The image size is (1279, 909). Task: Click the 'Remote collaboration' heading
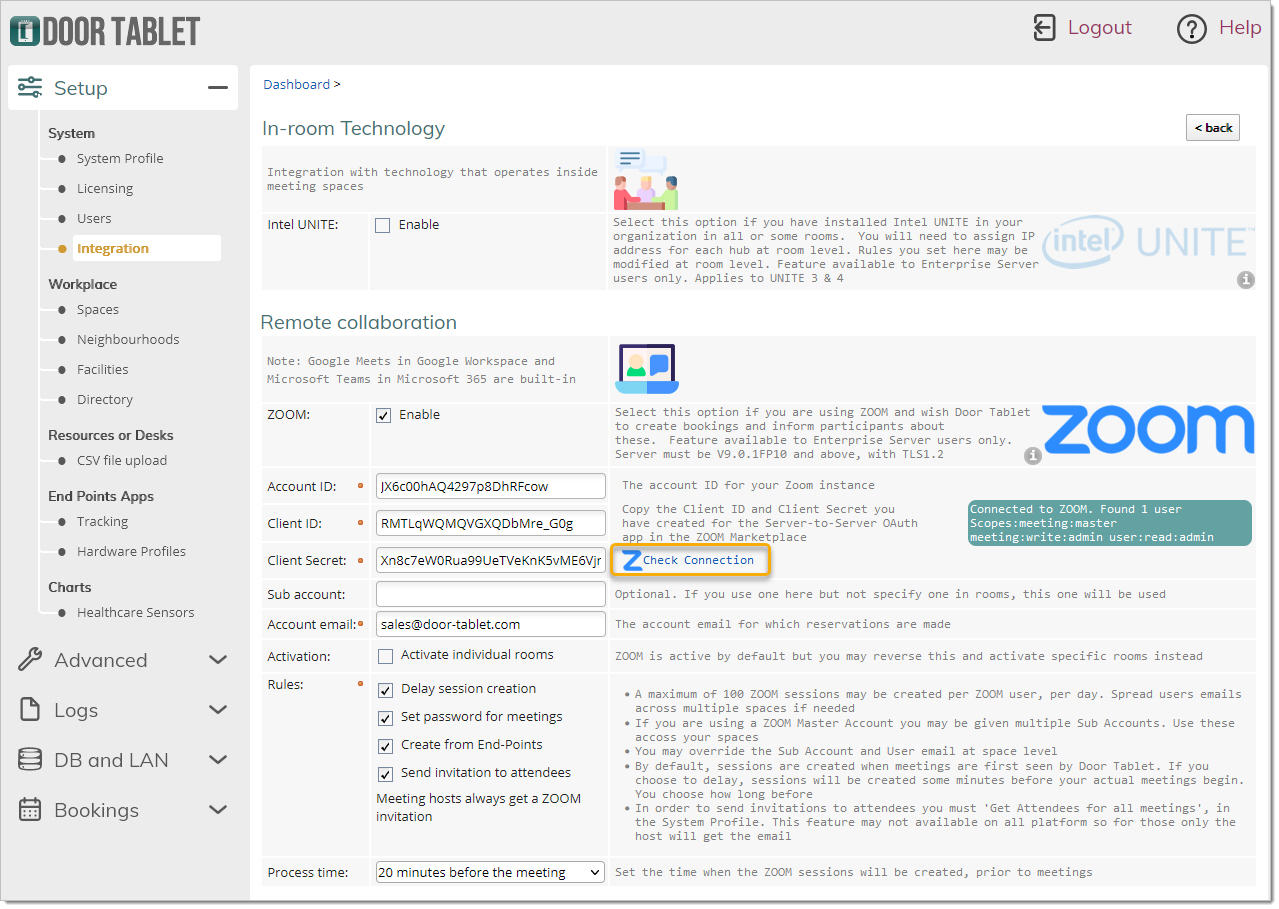pyautogui.click(x=359, y=322)
